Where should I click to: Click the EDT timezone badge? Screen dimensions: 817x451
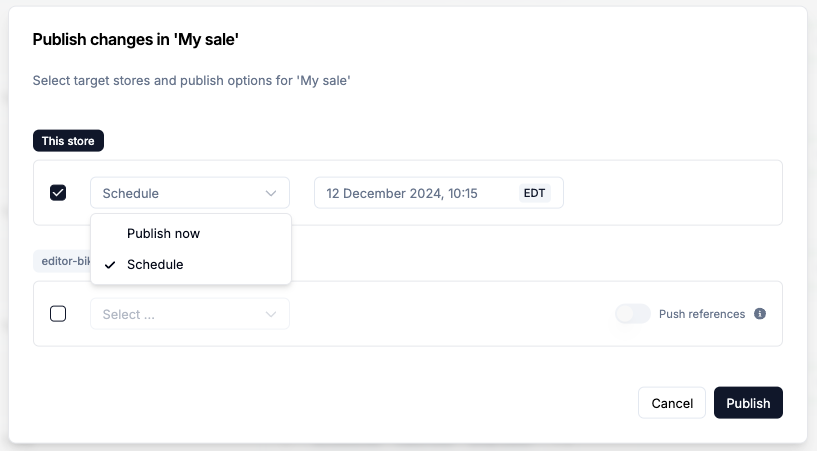pos(535,193)
